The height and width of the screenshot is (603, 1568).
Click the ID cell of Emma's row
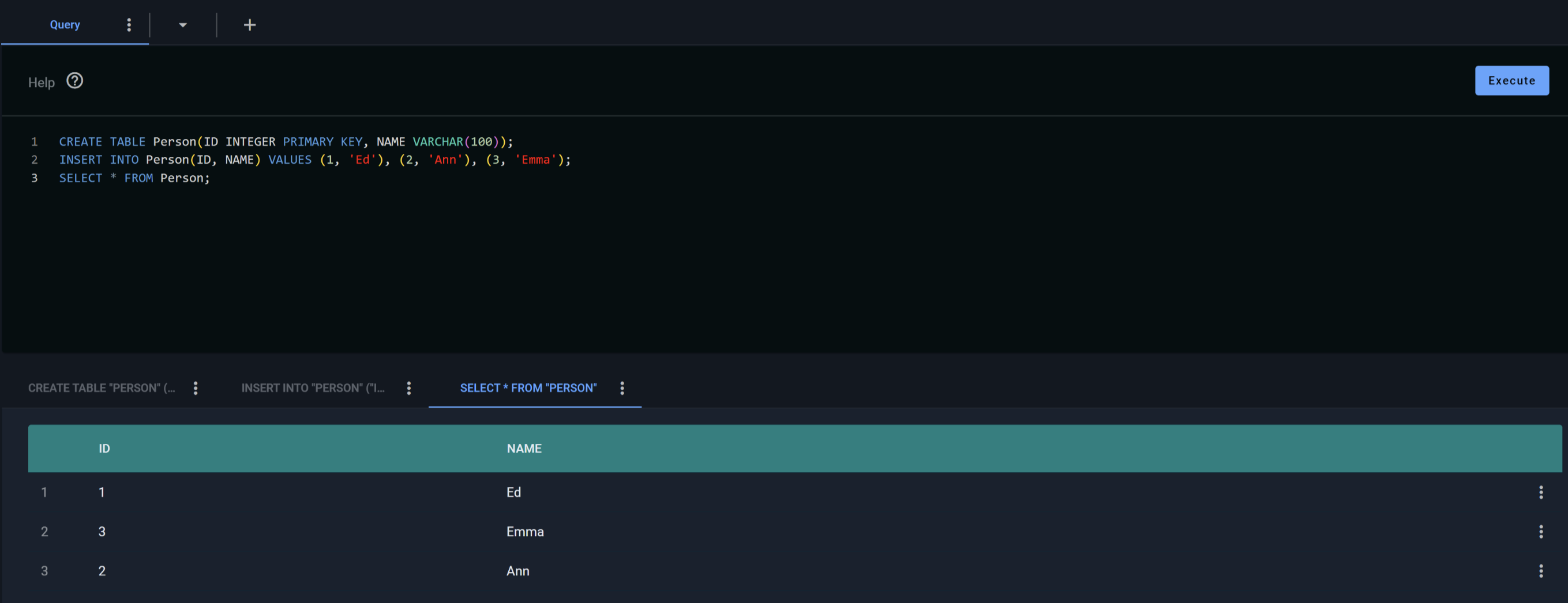pyautogui.click(x=102, y=532)
